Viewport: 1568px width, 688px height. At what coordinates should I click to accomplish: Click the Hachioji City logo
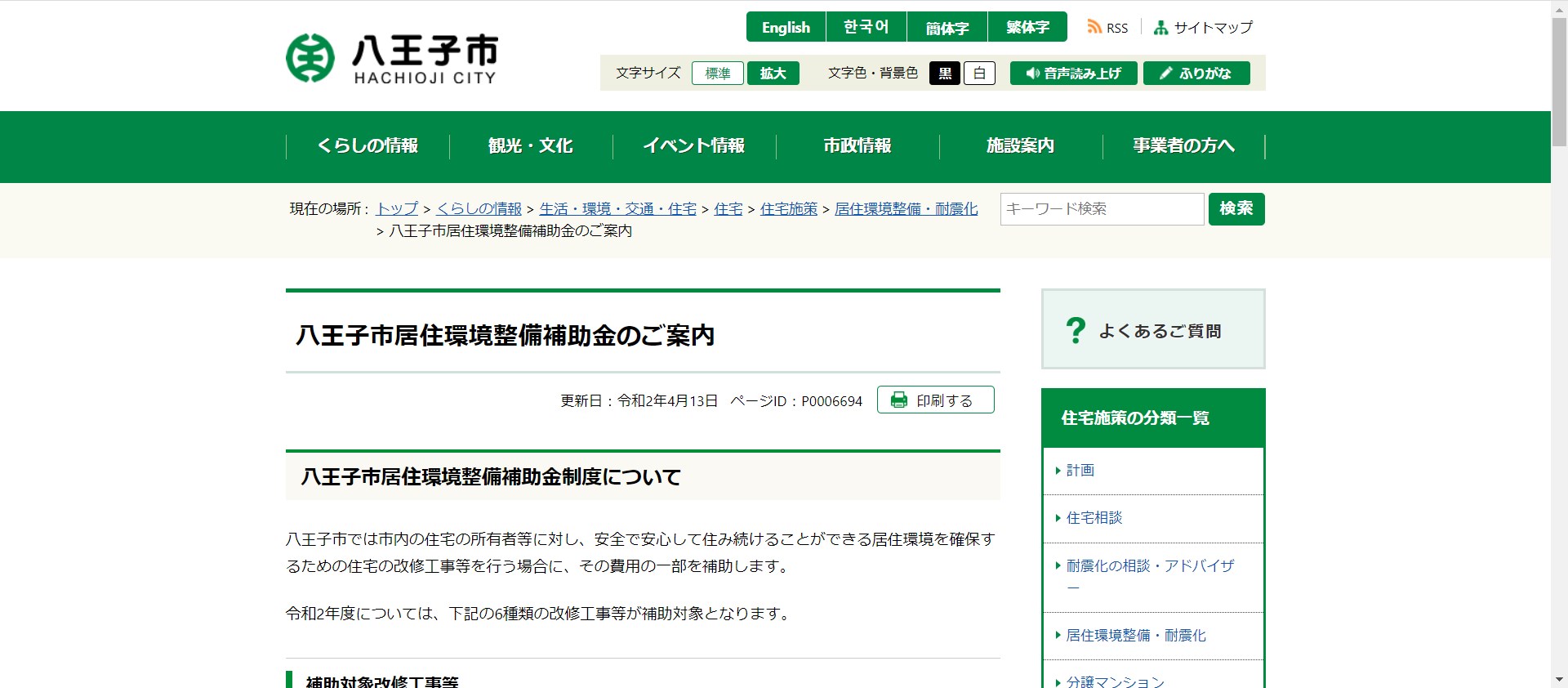[392, 58]
